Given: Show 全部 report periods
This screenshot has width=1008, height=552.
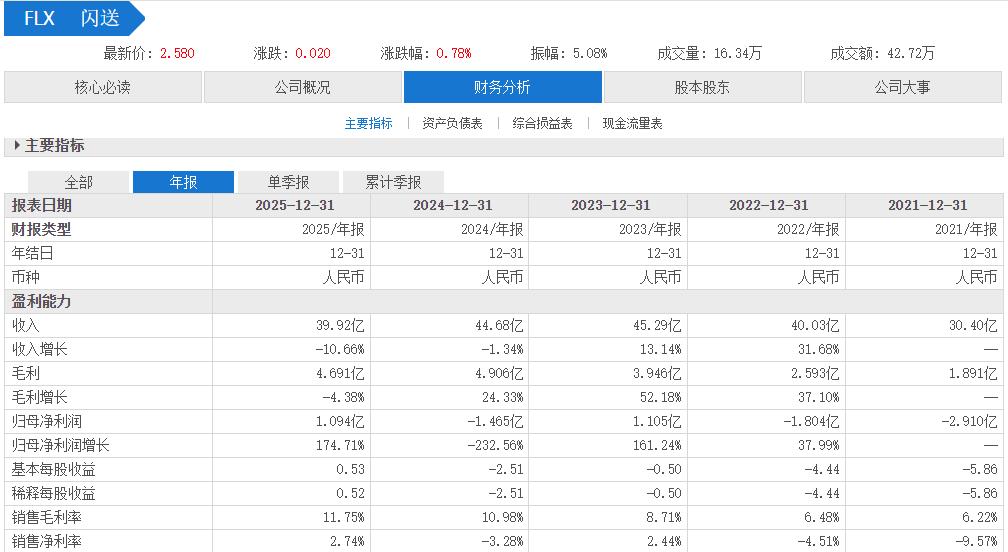Looking at the screenshot, I should tap(79, 182).
